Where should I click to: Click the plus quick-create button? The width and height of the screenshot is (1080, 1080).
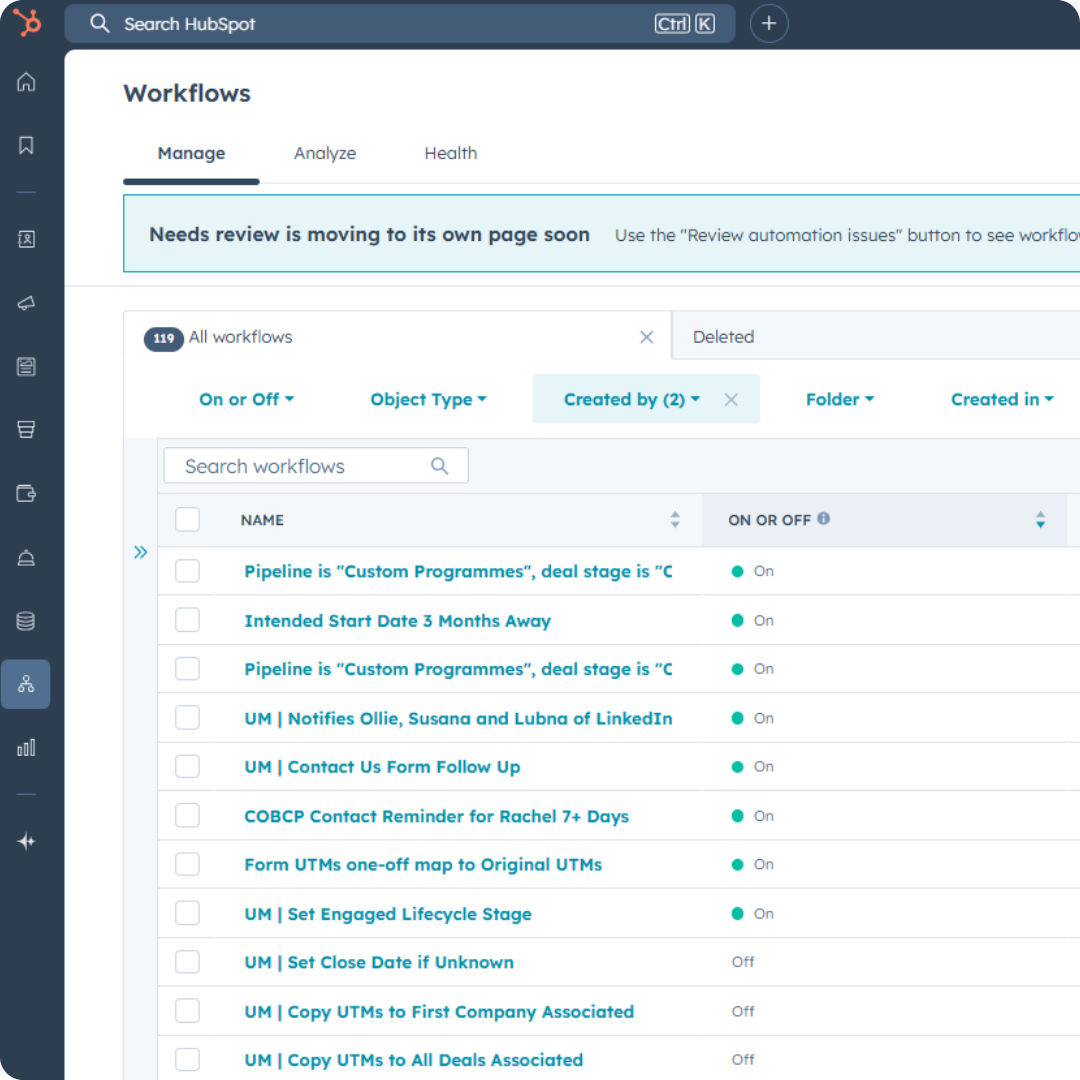[x=769, y=23]
